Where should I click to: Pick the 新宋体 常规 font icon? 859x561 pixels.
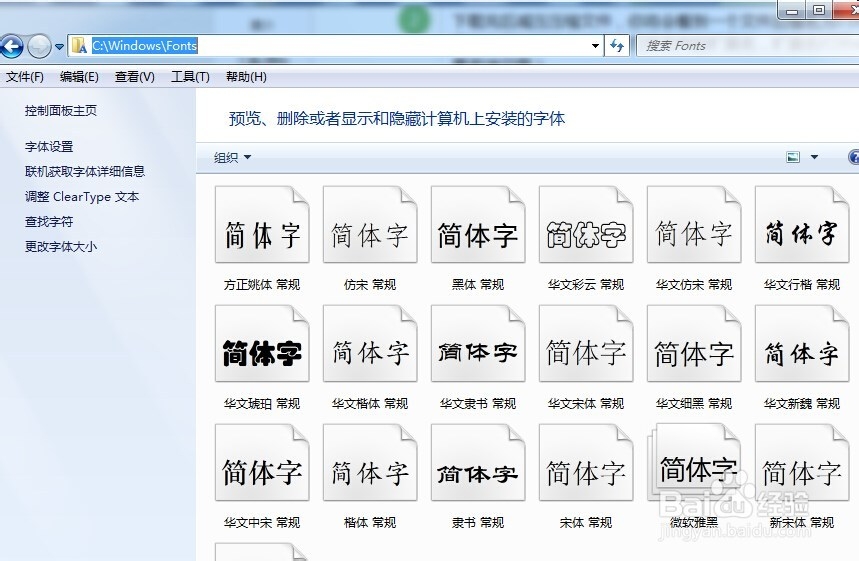pyautogui.click(x=802, y=462)
